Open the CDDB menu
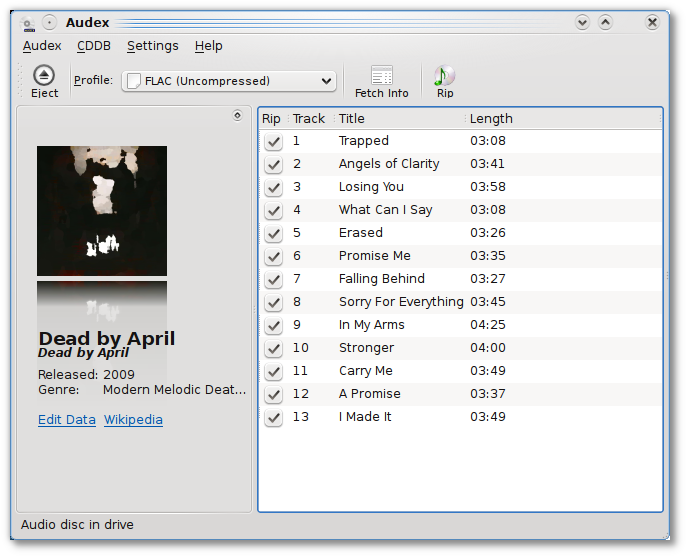Viewport: 687px width, 557px height. click(x=94, y=46)
